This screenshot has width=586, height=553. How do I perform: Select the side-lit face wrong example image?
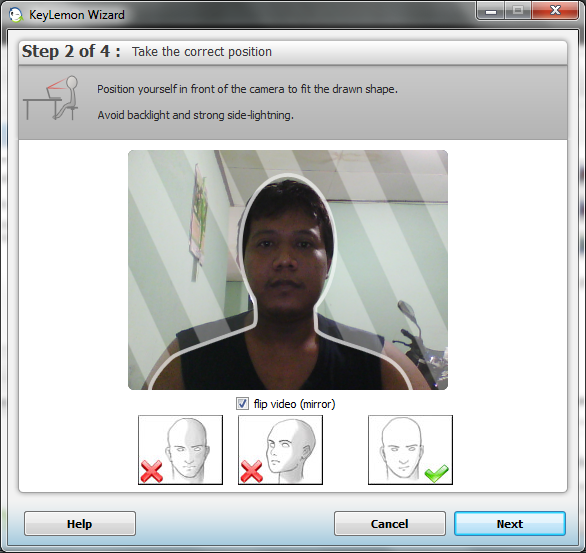pyautogui.click(x=181, y=449)
